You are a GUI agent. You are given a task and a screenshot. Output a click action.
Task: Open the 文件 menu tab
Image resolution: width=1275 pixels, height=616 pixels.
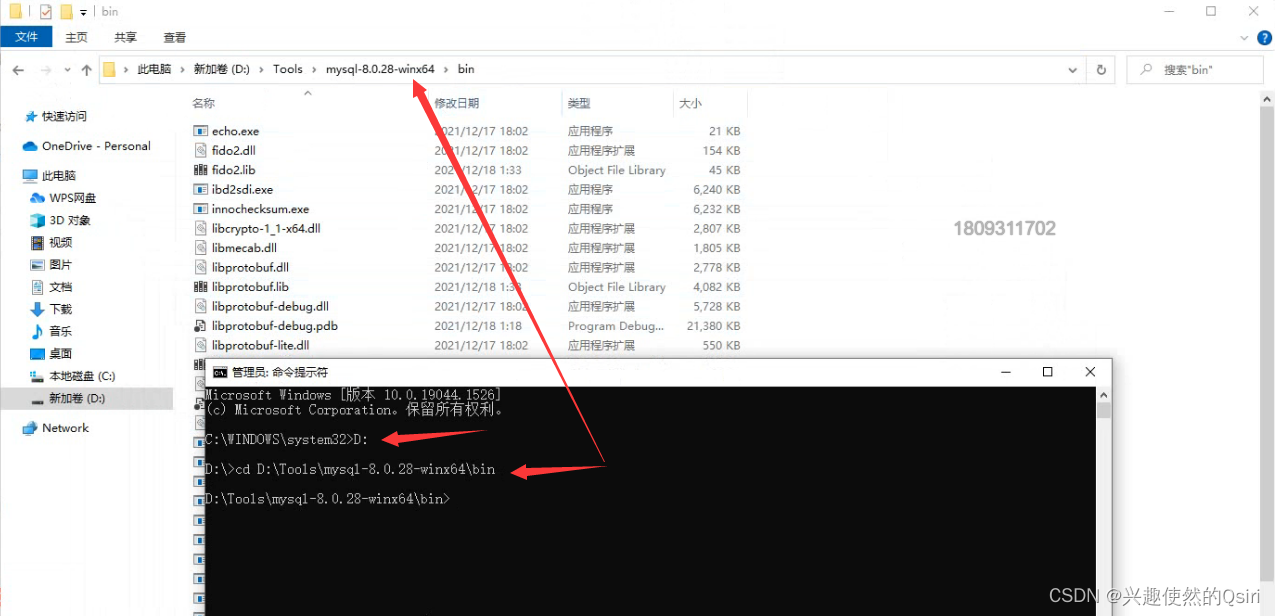[x=26, y=36]
